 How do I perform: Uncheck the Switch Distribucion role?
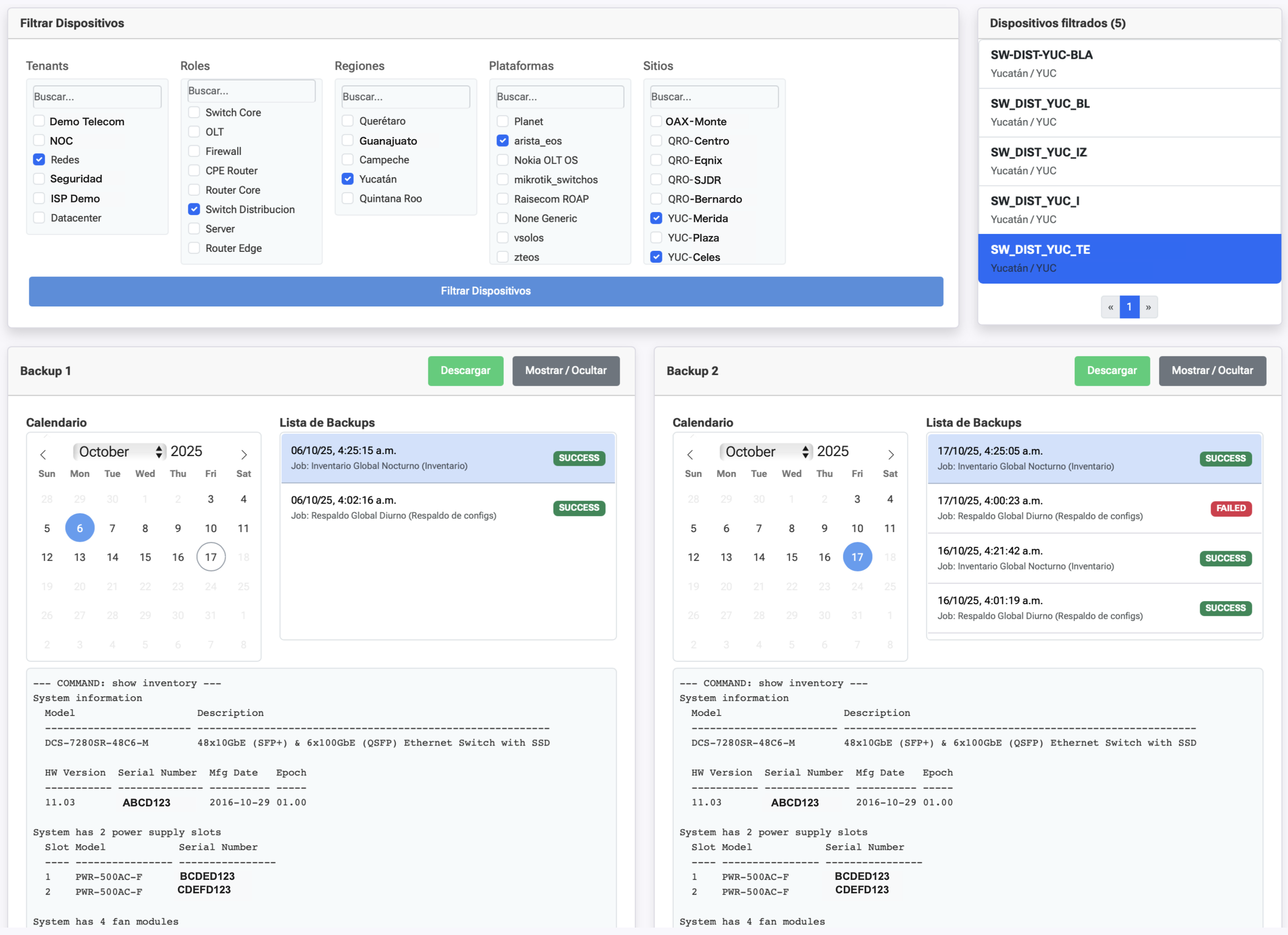click(x=194, y=209)
